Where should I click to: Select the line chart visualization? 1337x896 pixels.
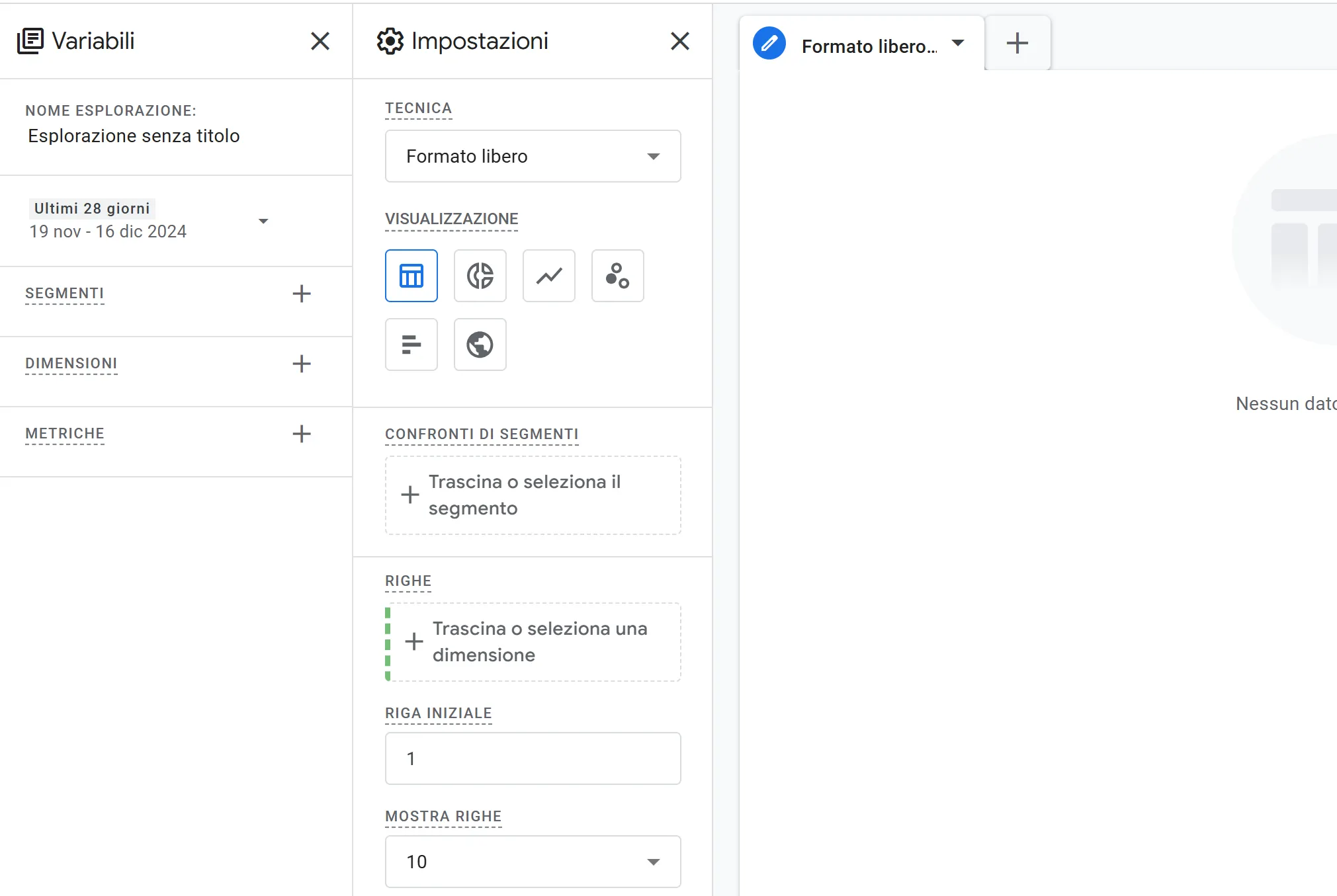(x=548, y=276)
